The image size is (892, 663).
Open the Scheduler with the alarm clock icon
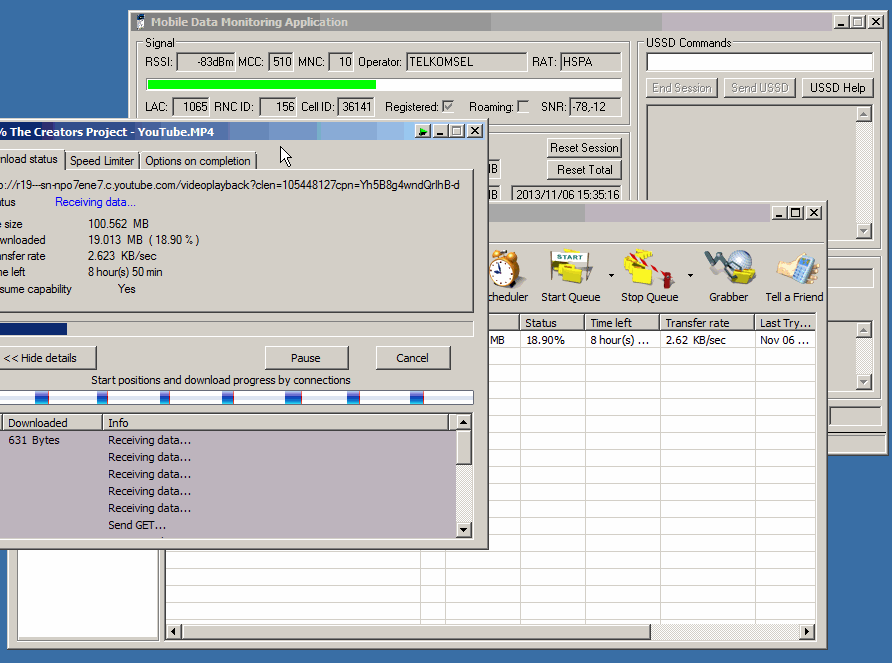506,271
